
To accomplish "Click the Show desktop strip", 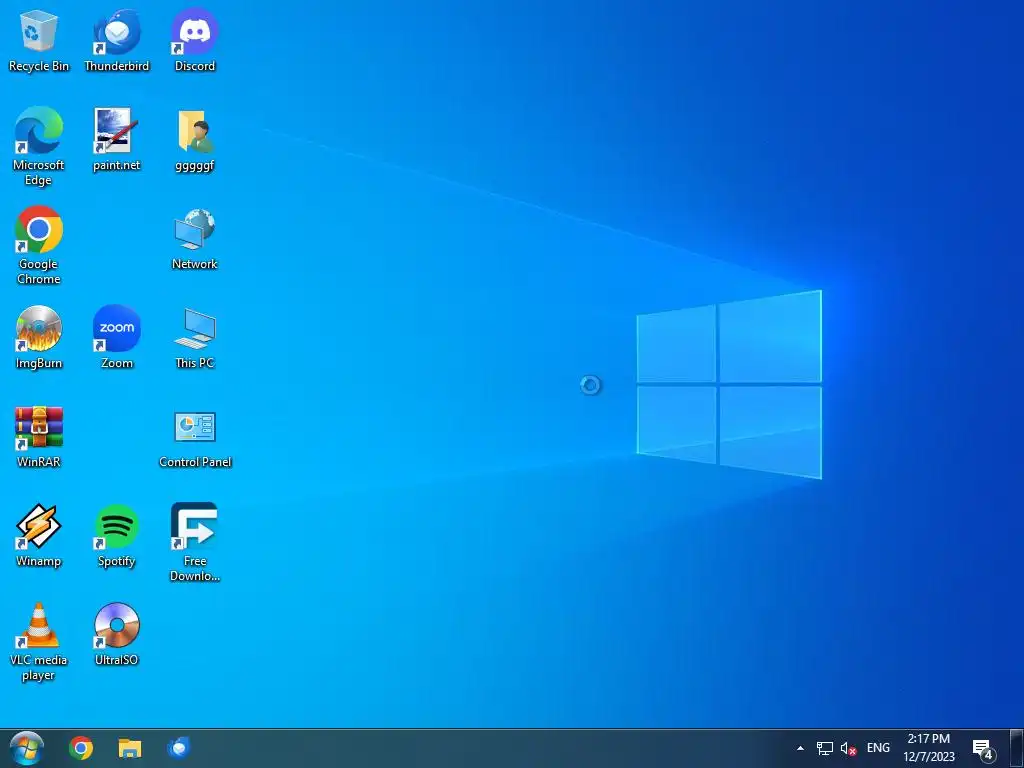I will 1016,748.
